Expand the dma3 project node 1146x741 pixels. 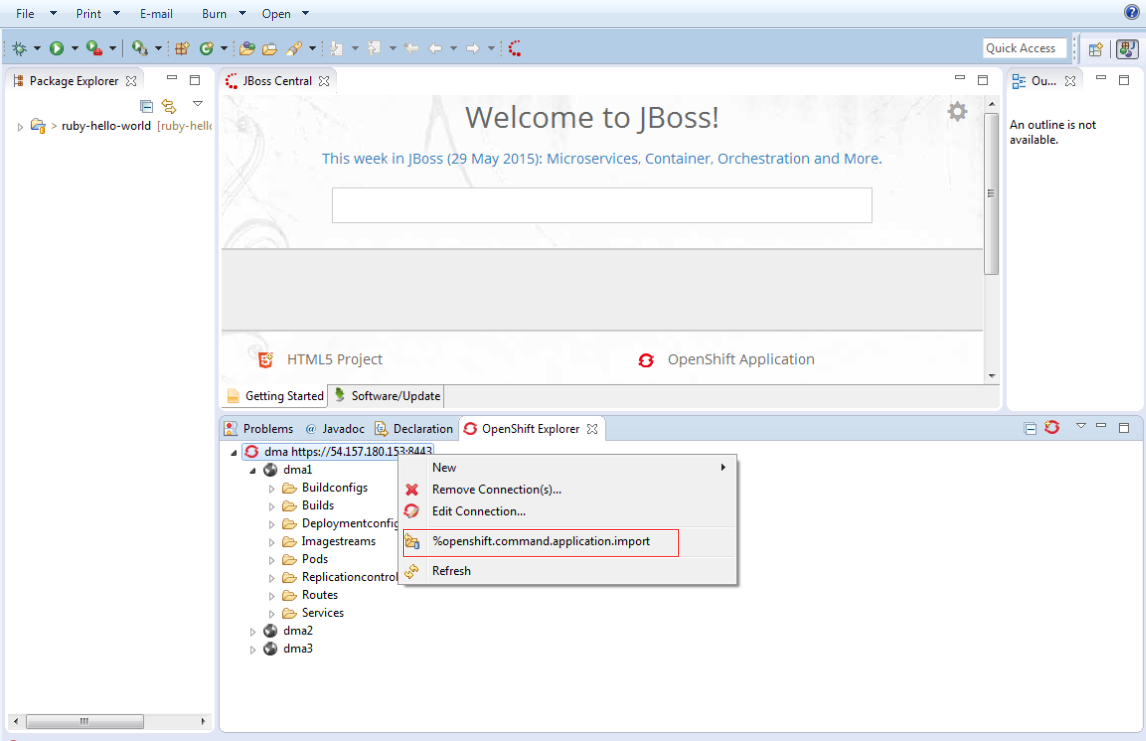[x=253, y=650]
